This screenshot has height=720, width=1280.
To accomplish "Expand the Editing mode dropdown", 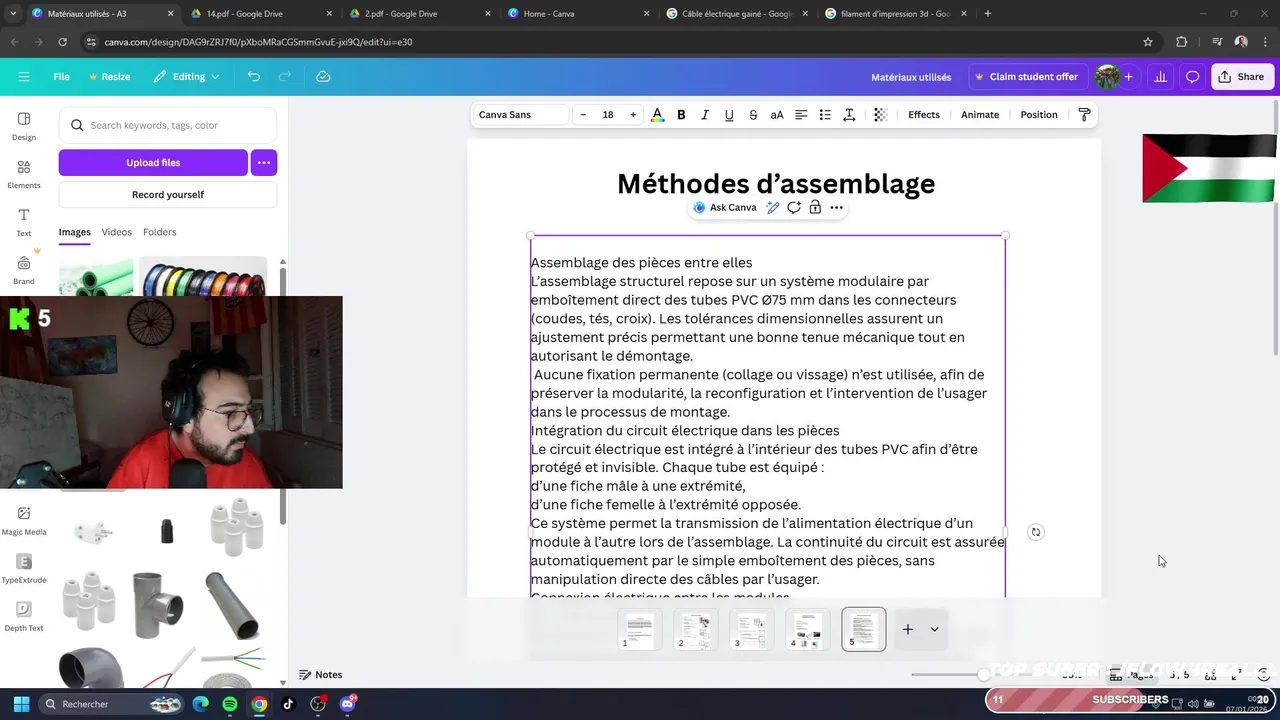I will [x=187, y=77].
